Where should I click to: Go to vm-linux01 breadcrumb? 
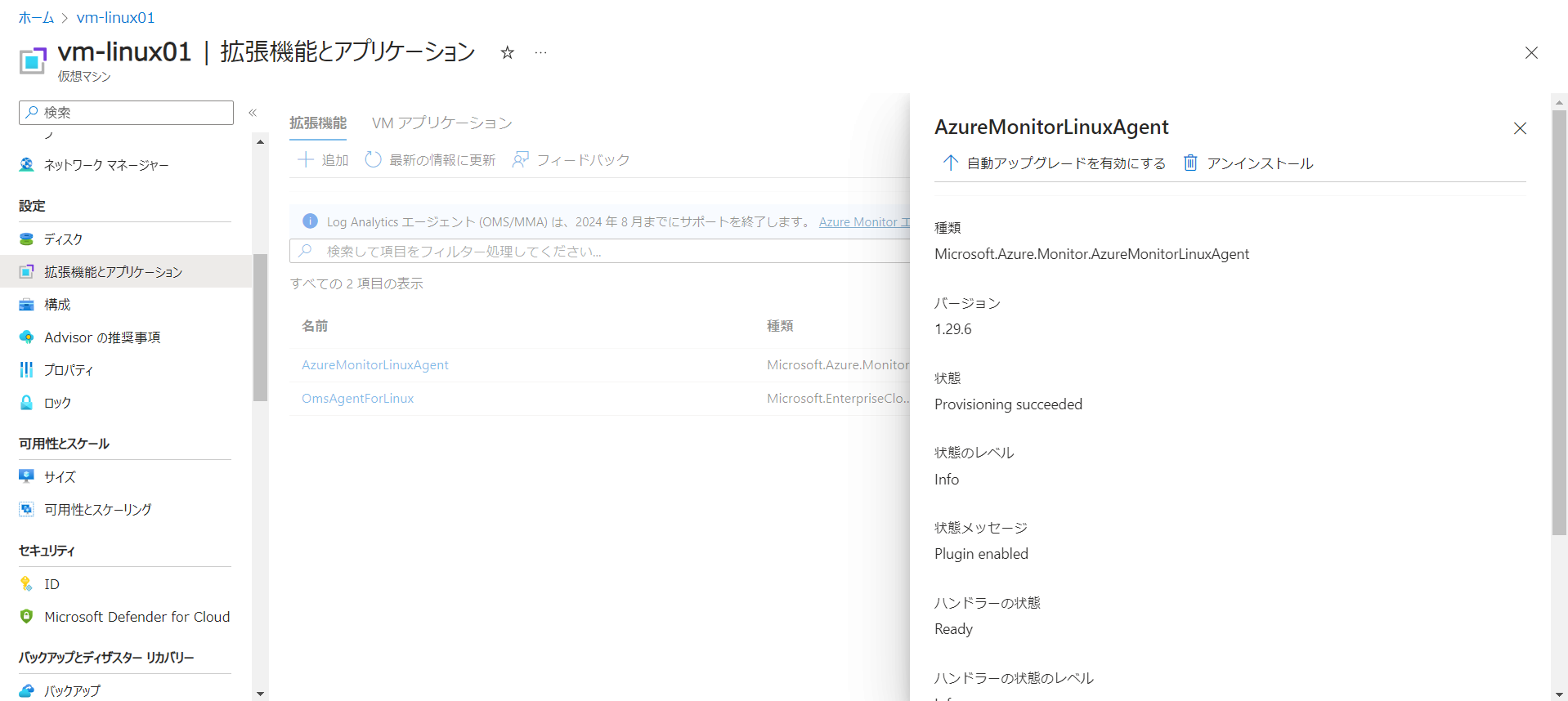pos(115,17)
